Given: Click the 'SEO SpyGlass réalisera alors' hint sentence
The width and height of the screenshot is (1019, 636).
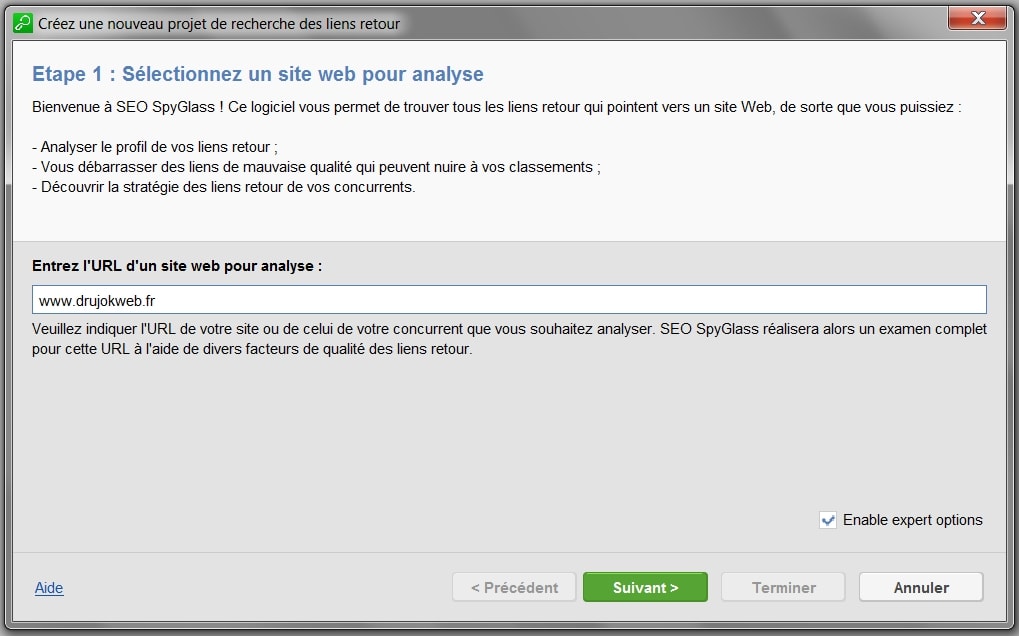Looking at the screenshot, I should 823,329.
